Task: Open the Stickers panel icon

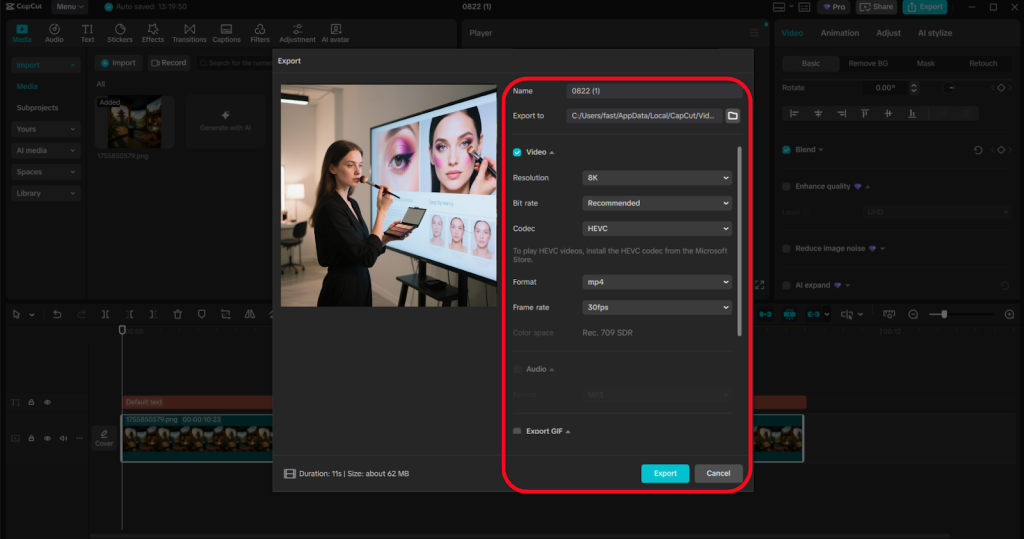Action: pyautogui.click(x=120, y=29)
